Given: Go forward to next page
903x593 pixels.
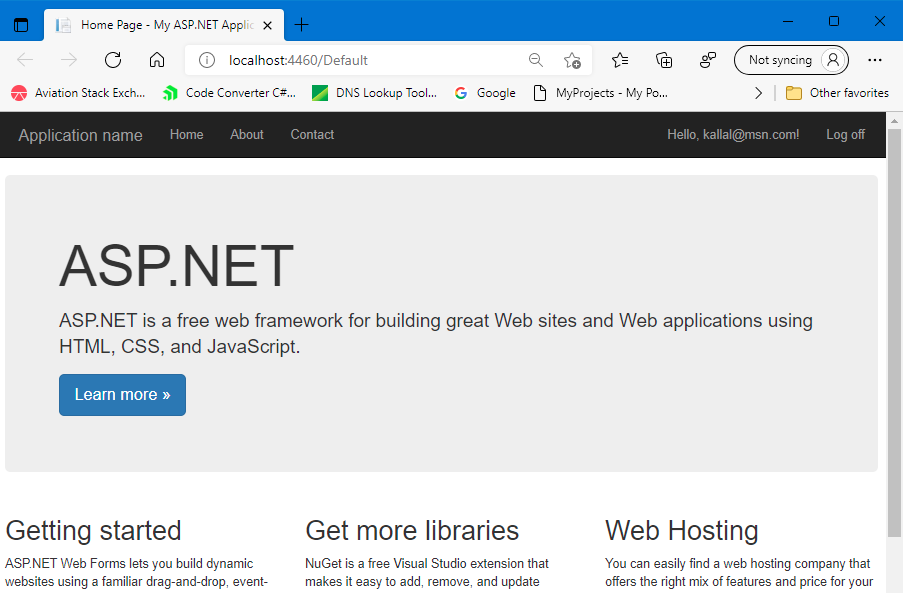Looking at the screenshot, I should [x=69, y=60].
